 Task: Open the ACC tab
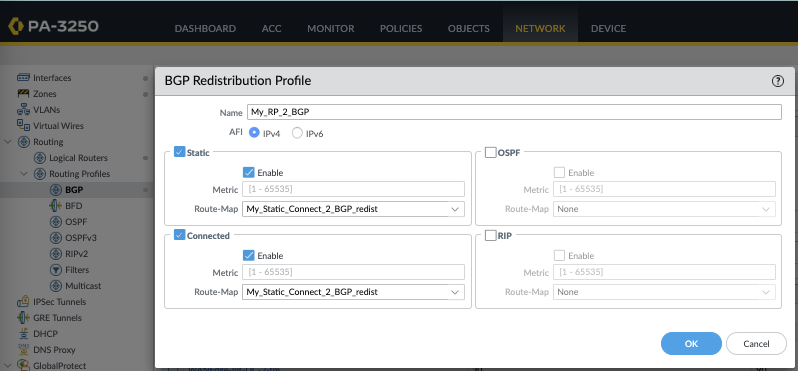tap(271, 28)
